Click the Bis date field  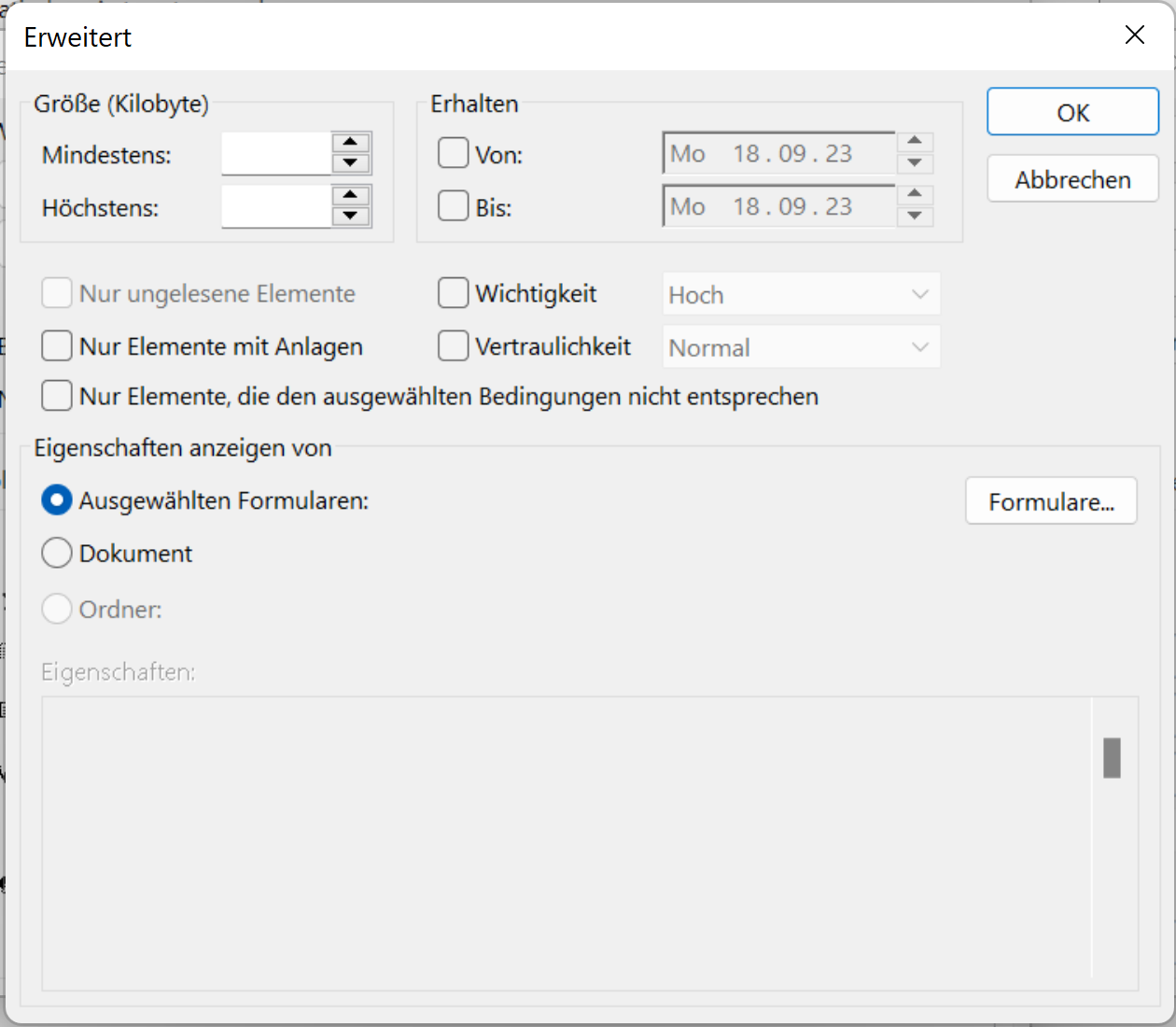coord(779,206)
